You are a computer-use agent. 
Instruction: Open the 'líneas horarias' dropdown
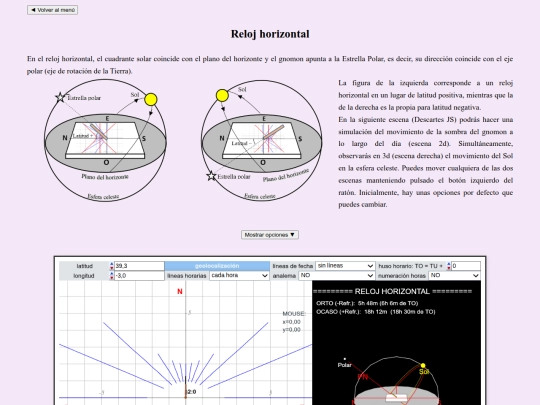point(239,276)
